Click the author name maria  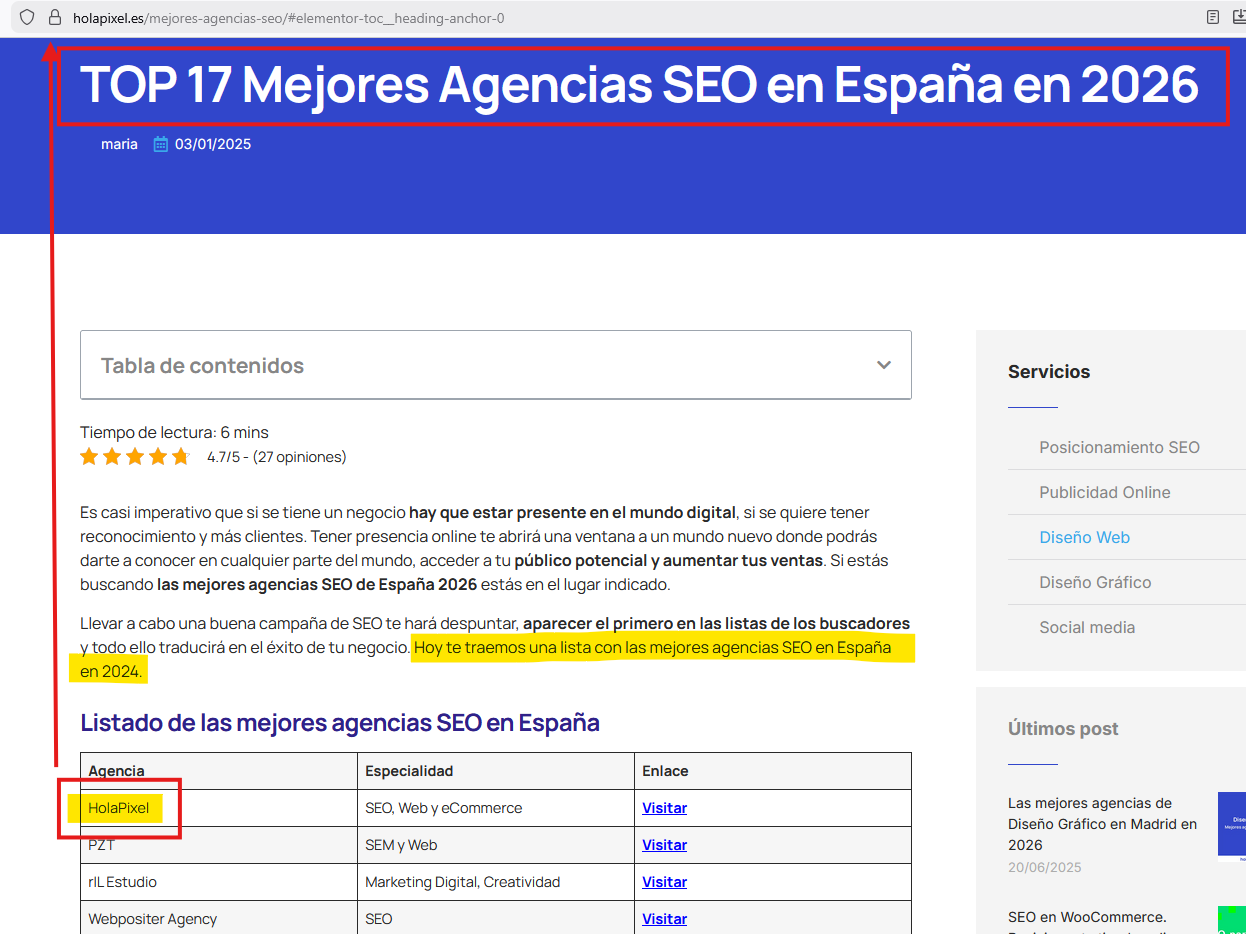[119, 144]
